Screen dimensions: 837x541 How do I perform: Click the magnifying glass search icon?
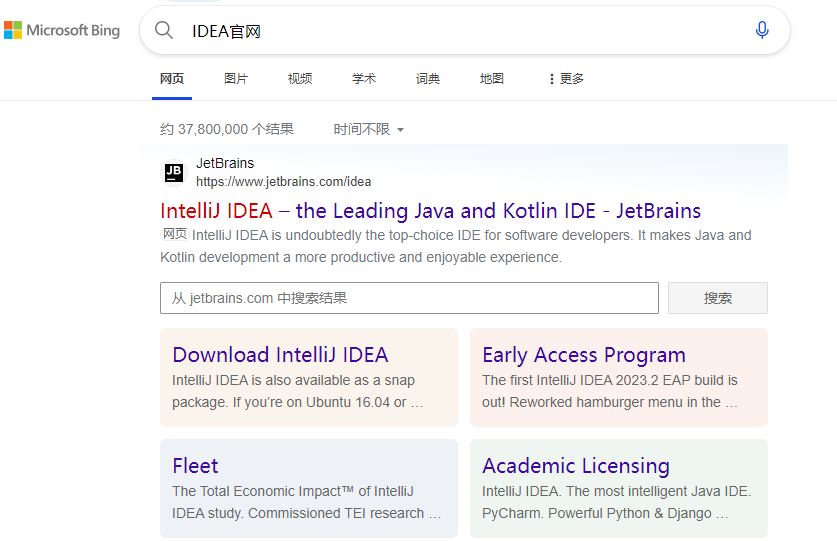pos(164,30)
